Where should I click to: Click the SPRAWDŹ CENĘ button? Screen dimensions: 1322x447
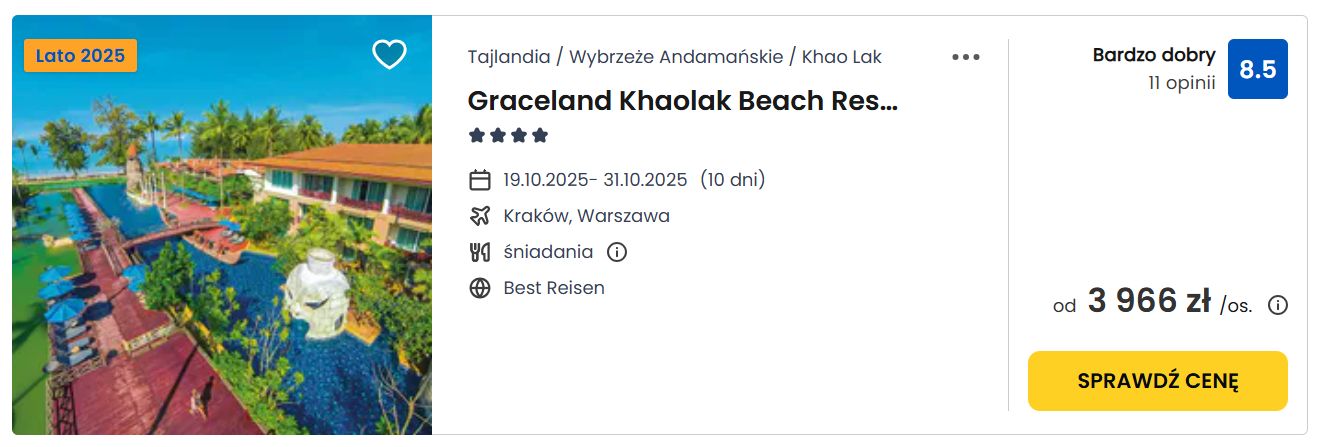[1157, 381]
